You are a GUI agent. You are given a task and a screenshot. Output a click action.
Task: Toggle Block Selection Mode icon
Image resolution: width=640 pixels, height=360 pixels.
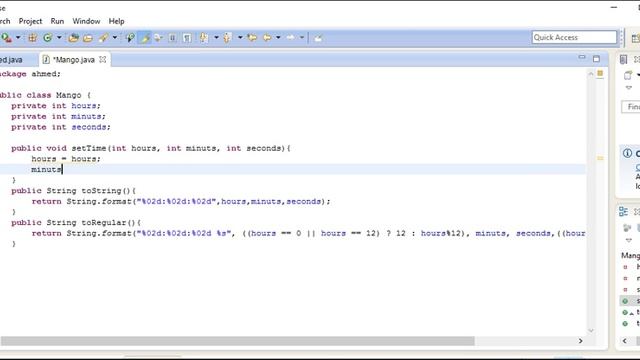point(158,38)
